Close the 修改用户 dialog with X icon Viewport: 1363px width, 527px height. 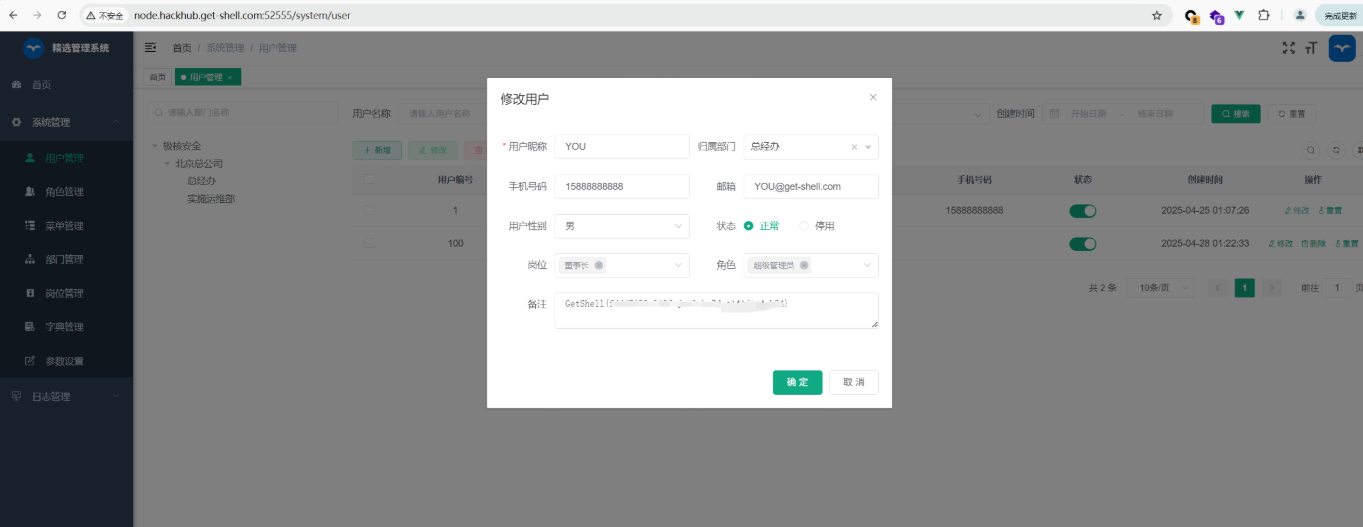(873, 97)
